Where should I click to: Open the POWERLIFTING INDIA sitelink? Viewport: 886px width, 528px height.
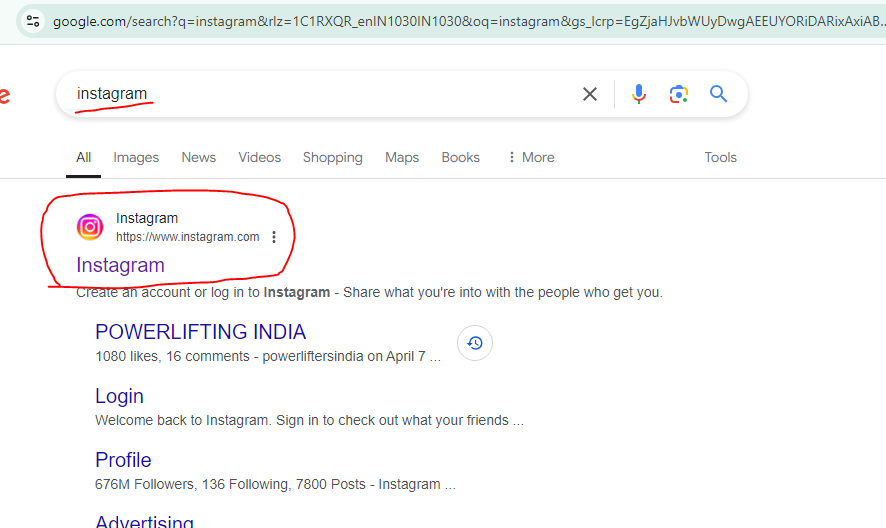201,332
